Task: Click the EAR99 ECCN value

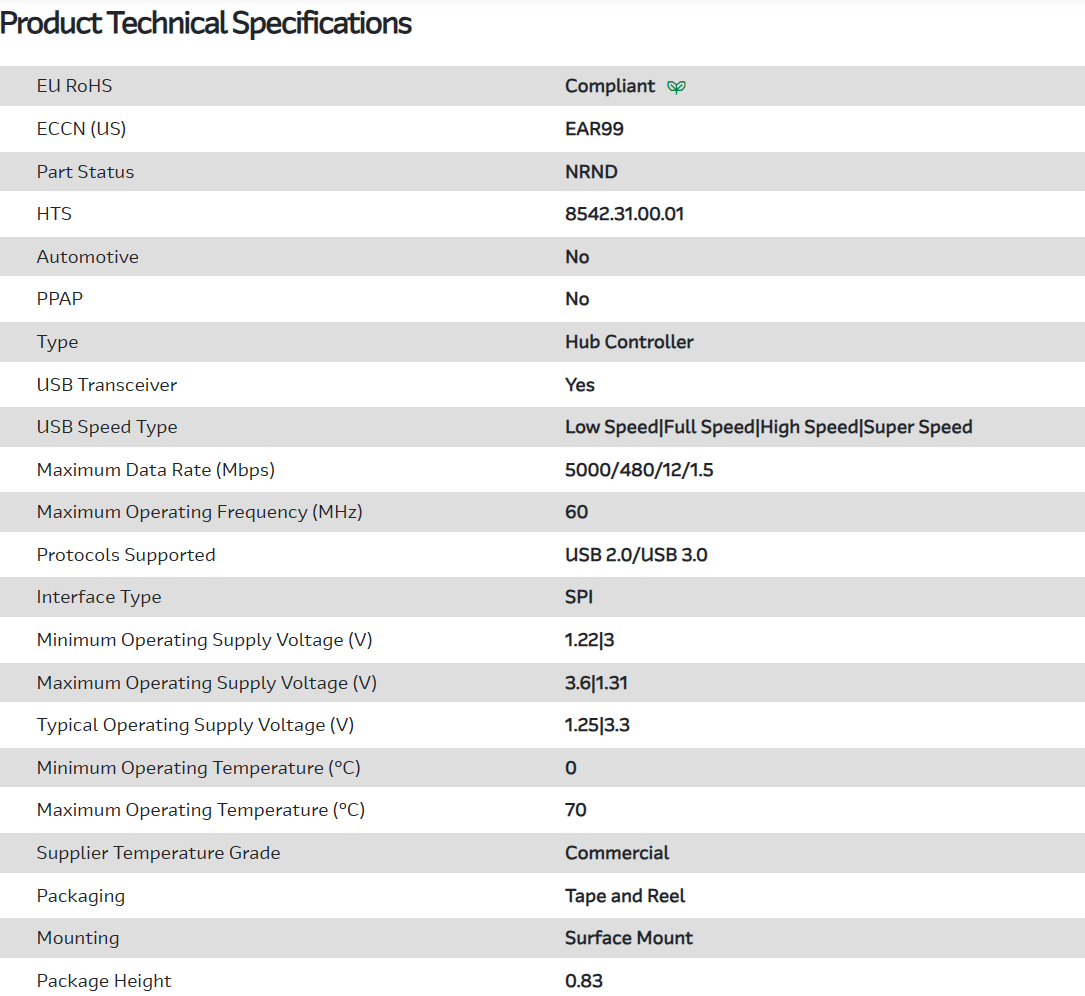Action: pos(594,129)
